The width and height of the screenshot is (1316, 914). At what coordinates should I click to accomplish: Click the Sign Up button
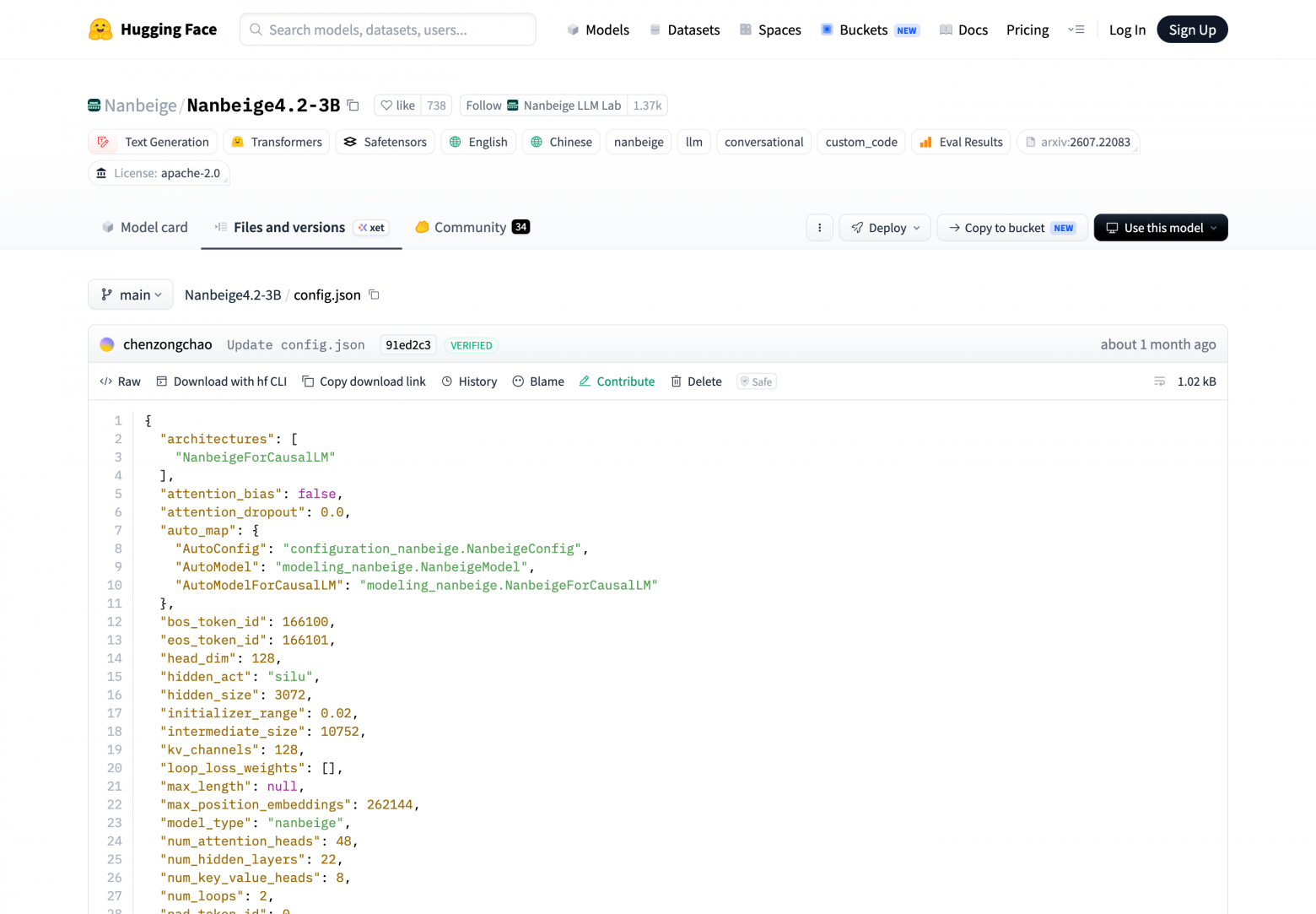(1192, 30)
